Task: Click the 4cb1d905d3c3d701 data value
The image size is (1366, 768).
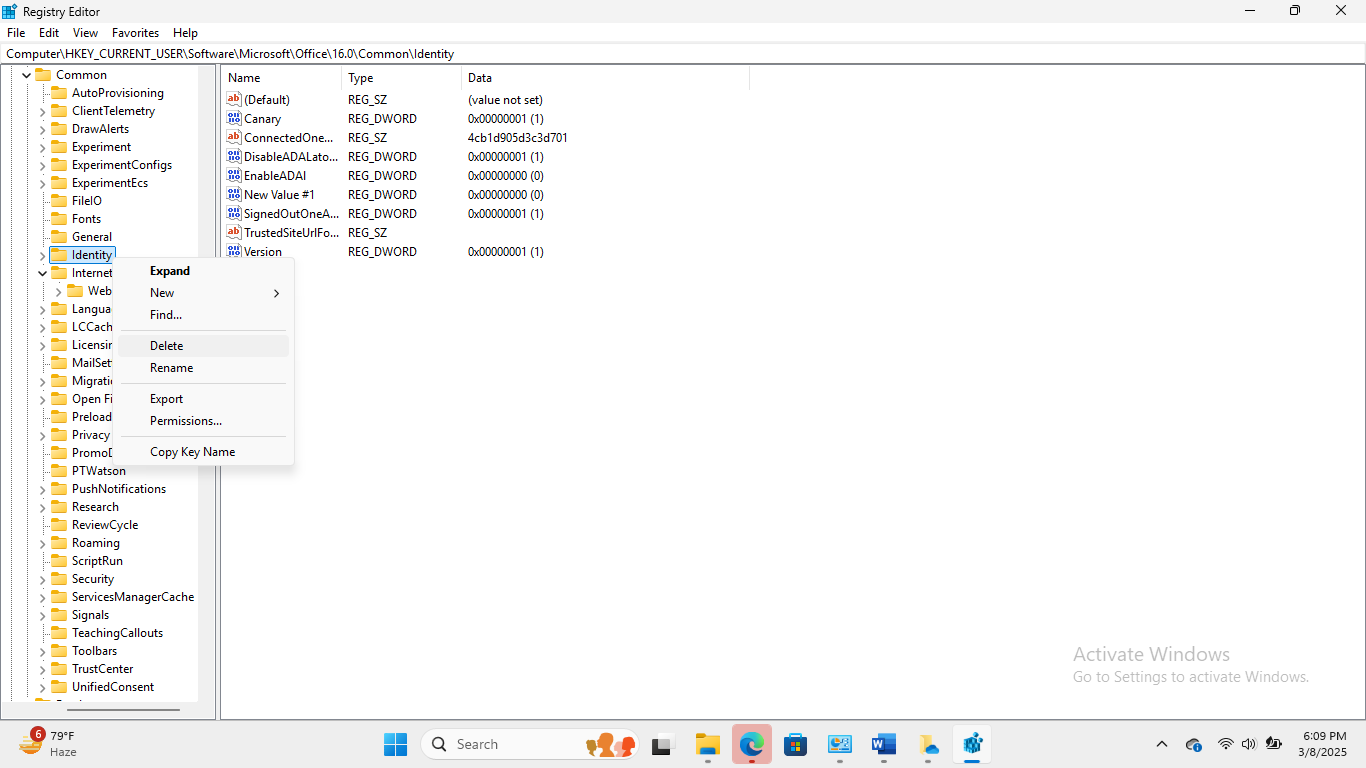Action: (518, 138)
